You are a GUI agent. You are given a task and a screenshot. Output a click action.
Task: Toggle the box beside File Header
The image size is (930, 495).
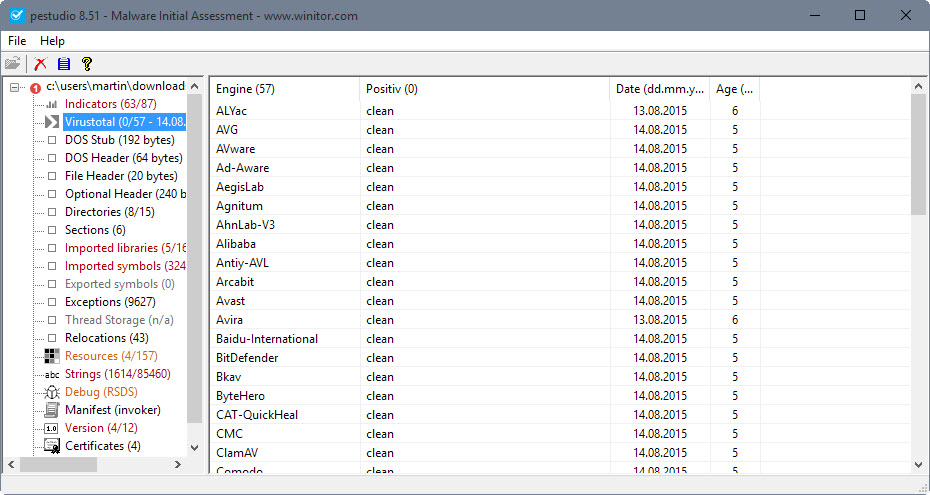pyautogui.click(x=52, y=176)
